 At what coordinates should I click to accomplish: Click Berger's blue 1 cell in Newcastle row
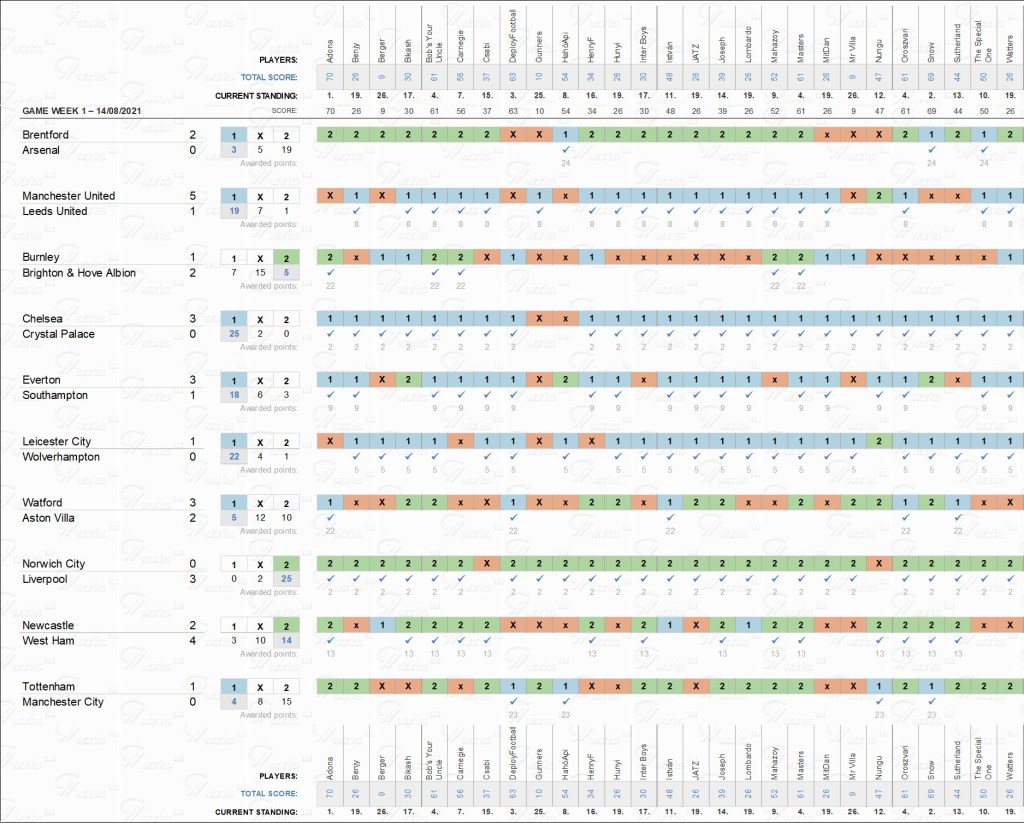[x=382, y=625]
